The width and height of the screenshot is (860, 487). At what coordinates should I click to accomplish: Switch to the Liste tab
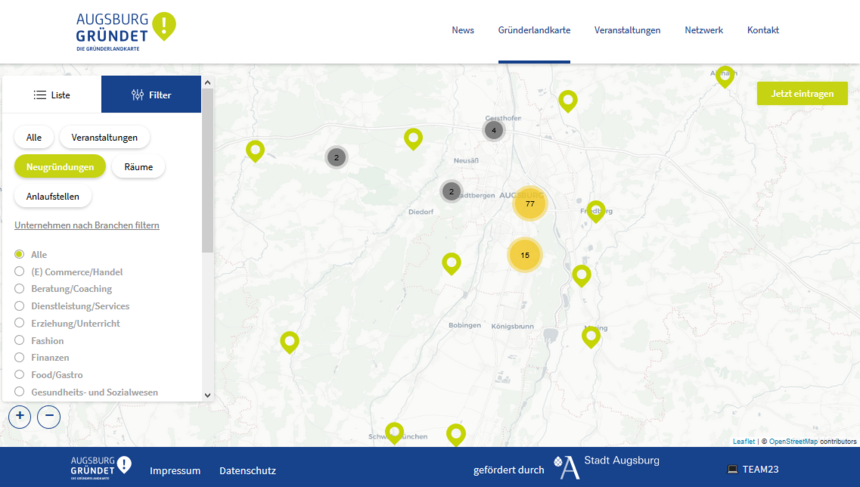click(x=52, y=94)
